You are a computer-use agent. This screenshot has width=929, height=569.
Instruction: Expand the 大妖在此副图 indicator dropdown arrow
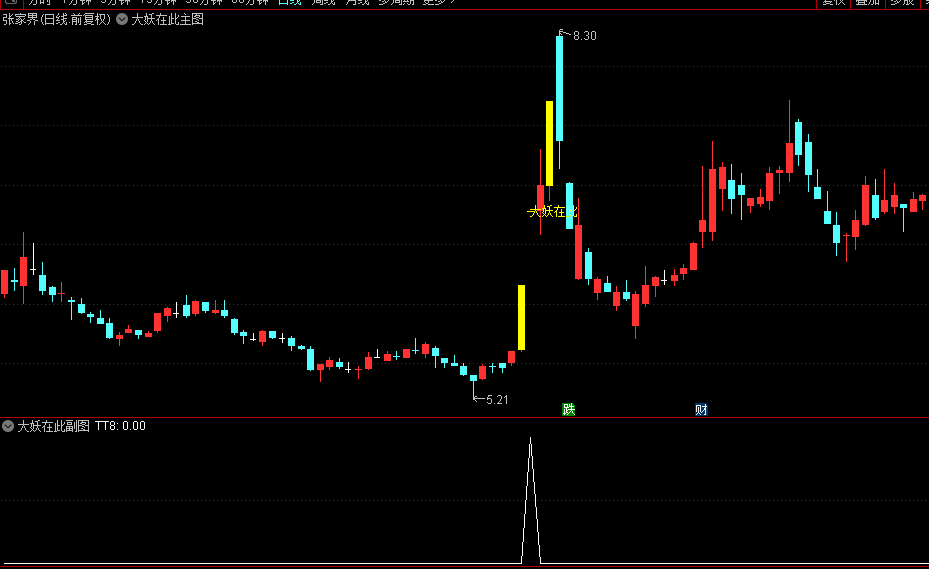coord(8,426)
